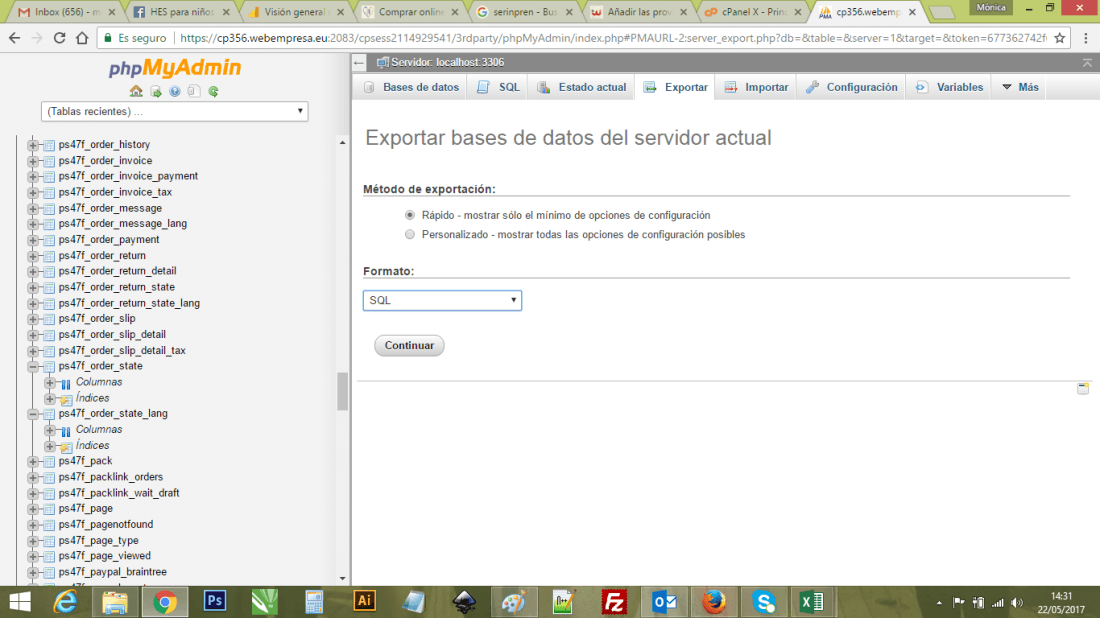Viewport: 1100px width, 618px height.
Task: Click the navigation scrollbar down arrow
Action: pyautogui.click(x=342, y=579)
